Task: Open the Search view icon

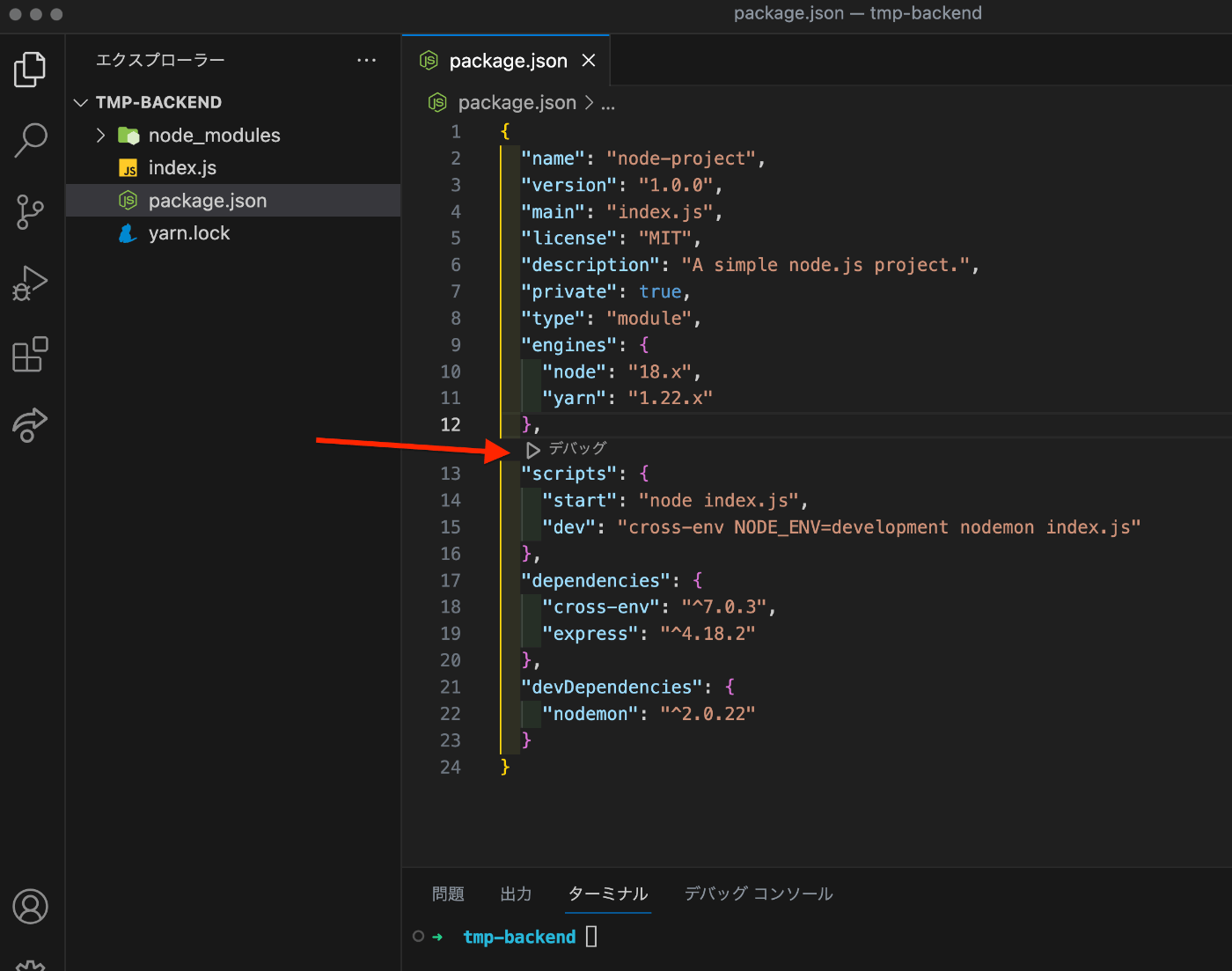Action: [x=30, y=140]
